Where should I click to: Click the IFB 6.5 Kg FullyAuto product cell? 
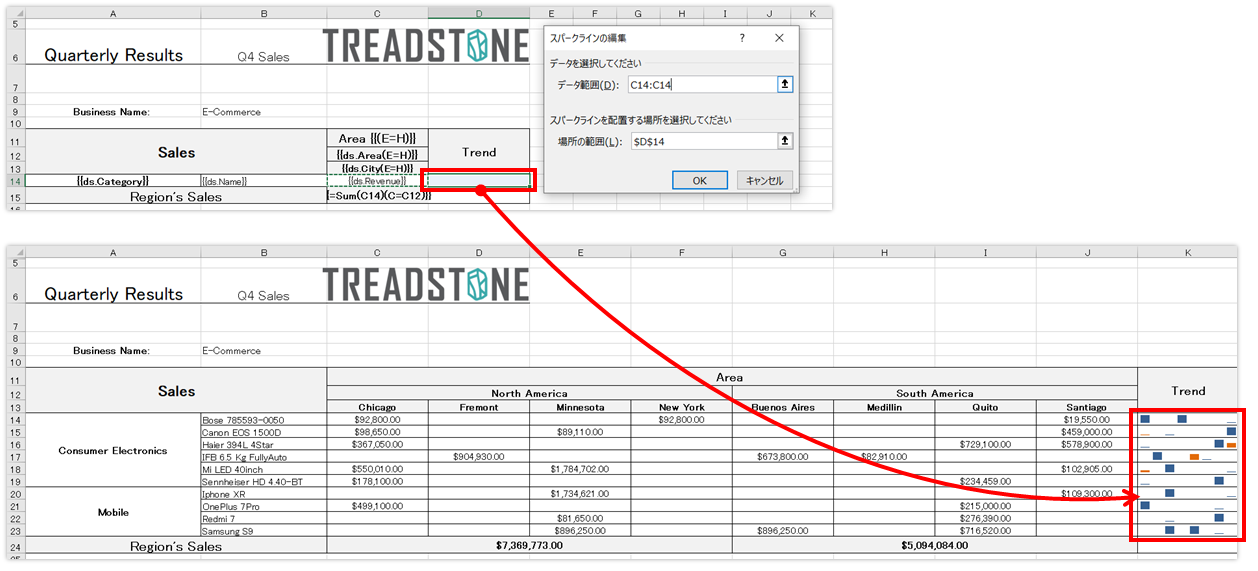coord(264,457)
